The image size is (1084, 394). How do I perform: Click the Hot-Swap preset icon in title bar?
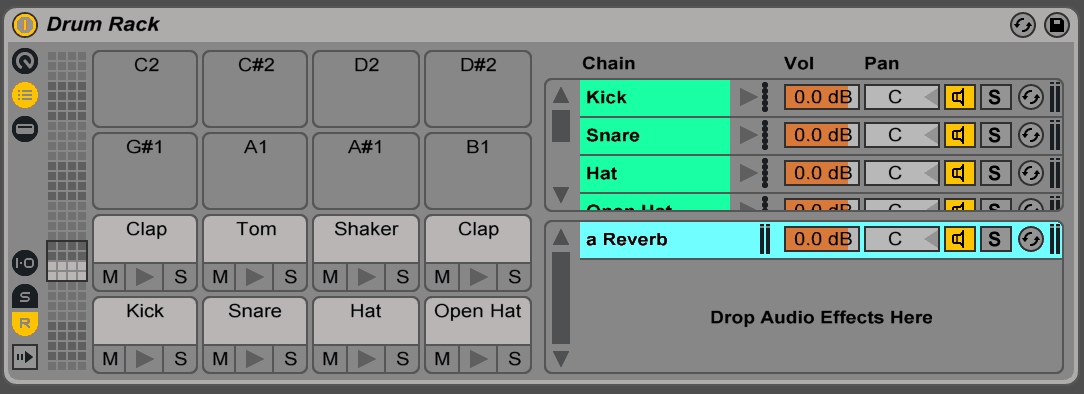(x=1023, y=26)
